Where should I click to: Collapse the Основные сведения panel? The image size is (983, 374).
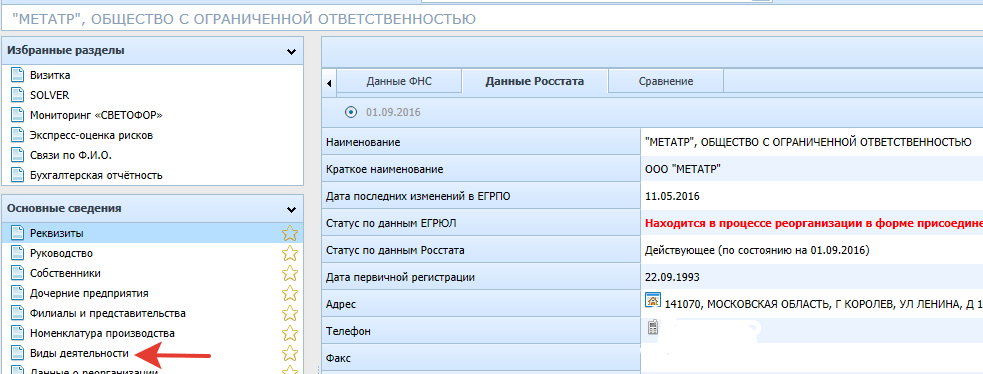point(291,209)
